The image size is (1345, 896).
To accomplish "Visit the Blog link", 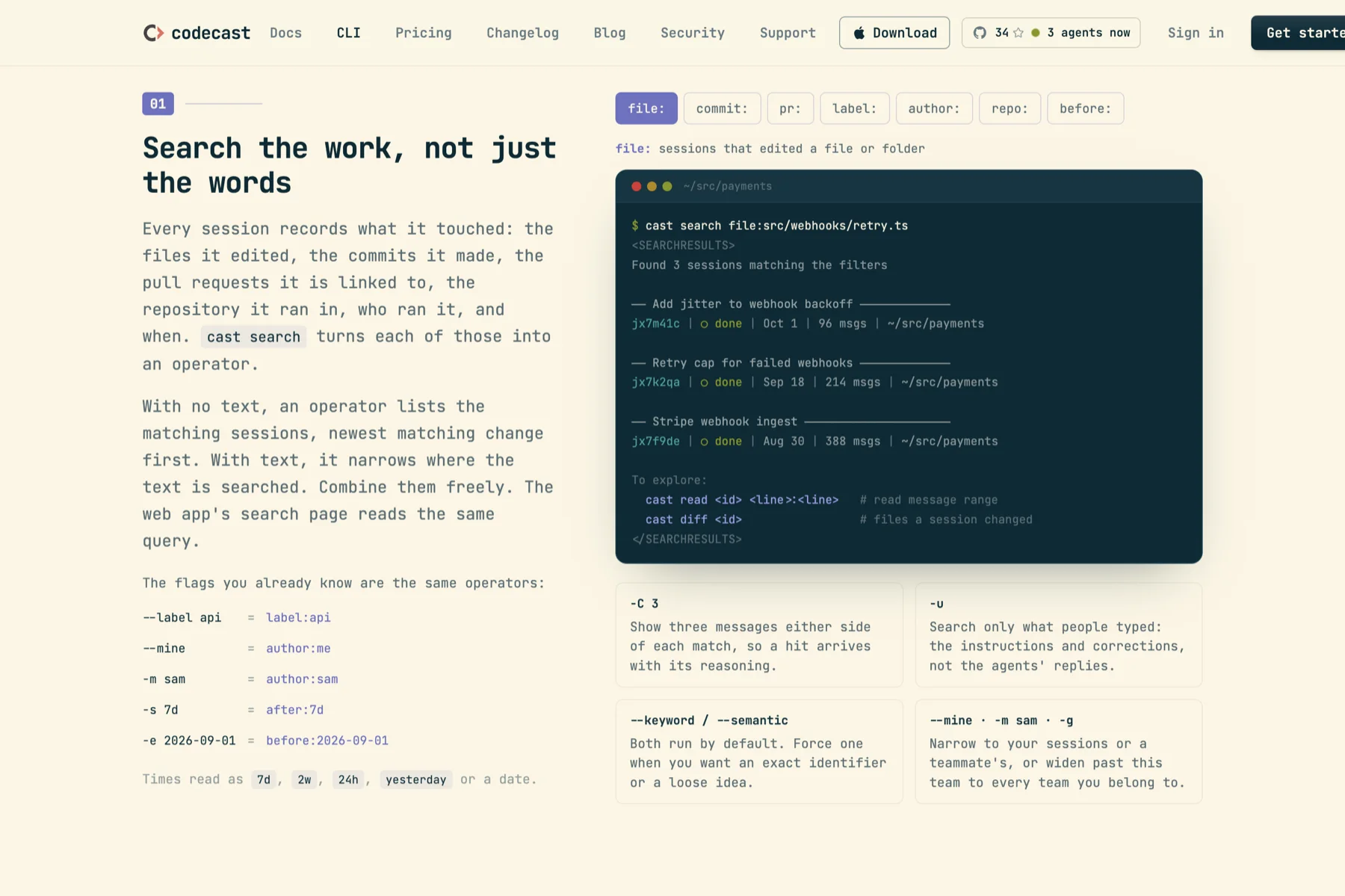I will click(610, 33).
